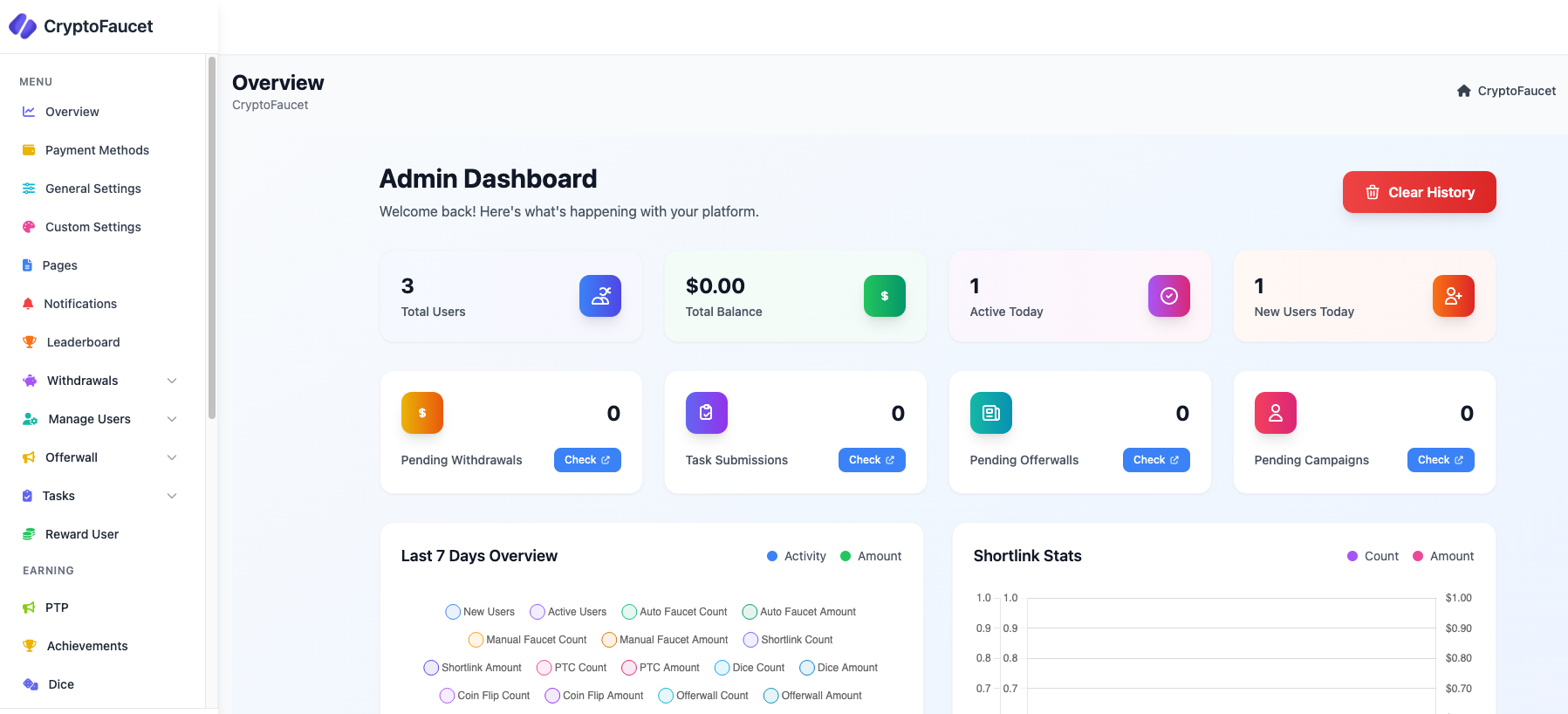This screenshot has width=1568, height=714.
Task: Click the Reward User coins icon
Action: point(29,534)
